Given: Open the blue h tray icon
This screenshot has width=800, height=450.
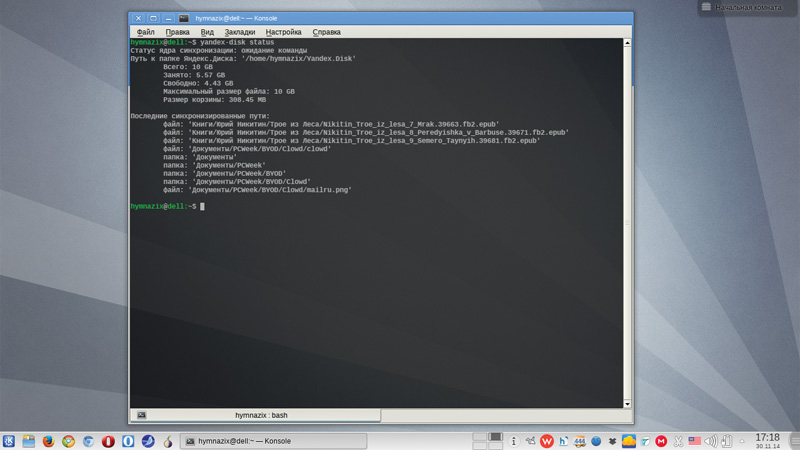Looking at the screenshot, I should tap(563, 441).
